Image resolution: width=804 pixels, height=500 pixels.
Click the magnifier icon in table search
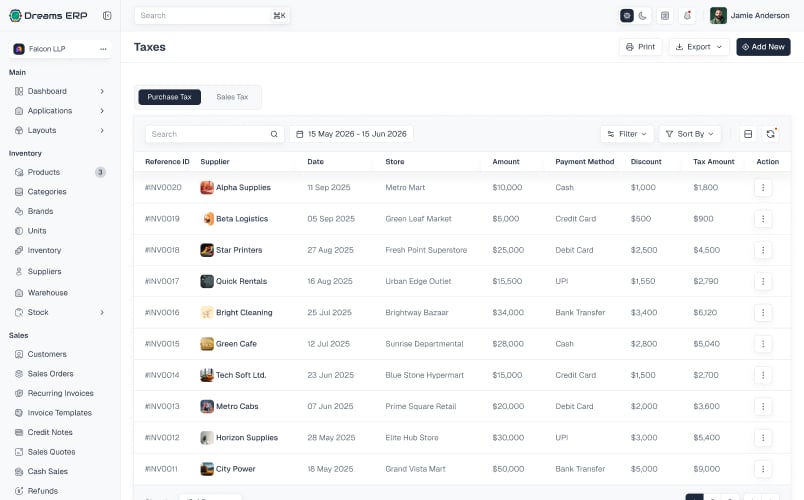[274, 134]
